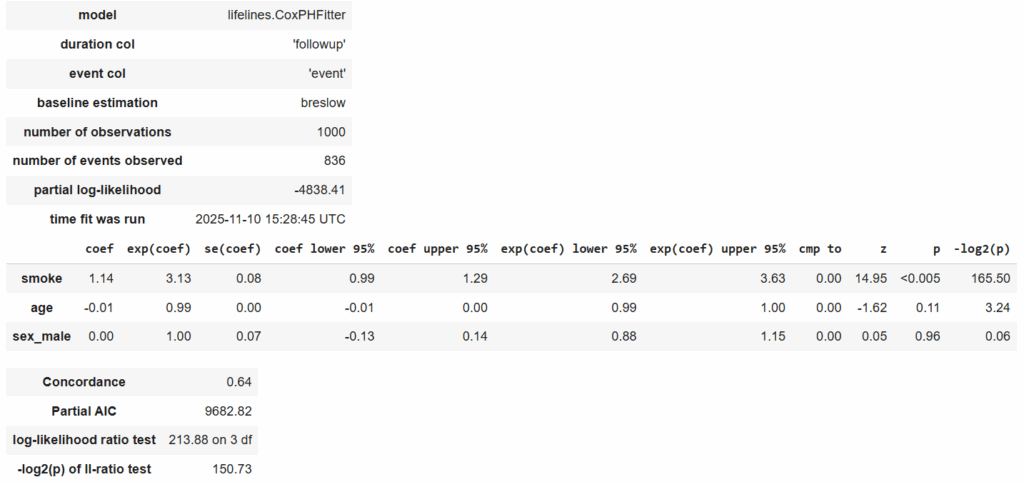1024x482 pixels.
Task: Click the ll-ratio test value 150.73
Action: (232, 469)
